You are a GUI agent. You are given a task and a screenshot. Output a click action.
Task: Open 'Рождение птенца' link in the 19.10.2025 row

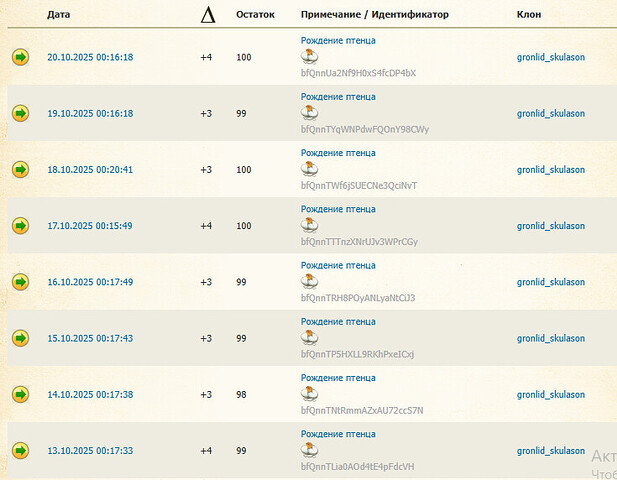pyautogui.click(x=338, y=97)
